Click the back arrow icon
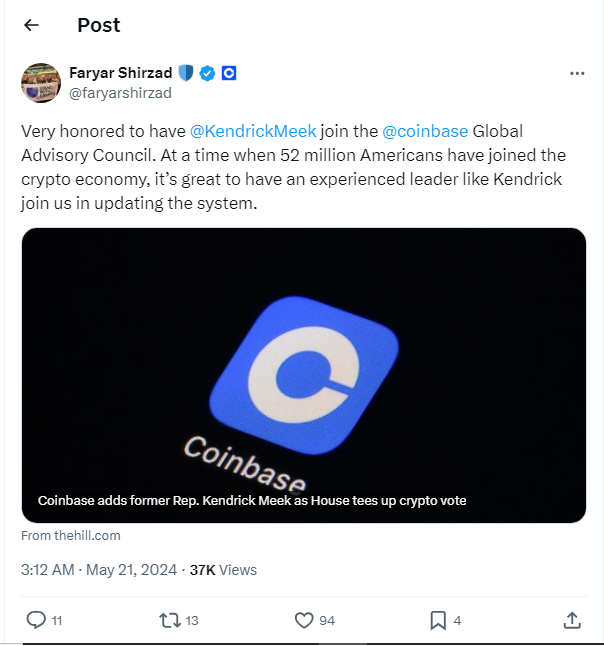This screenshot has width=604, height=646. (31, 26)
